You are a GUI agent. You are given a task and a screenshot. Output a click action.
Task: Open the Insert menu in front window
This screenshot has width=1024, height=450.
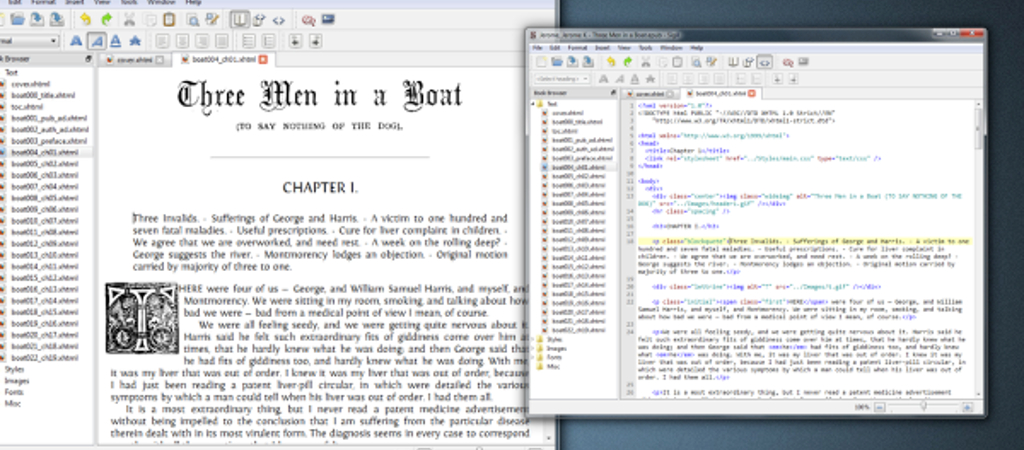coord(602,48)
